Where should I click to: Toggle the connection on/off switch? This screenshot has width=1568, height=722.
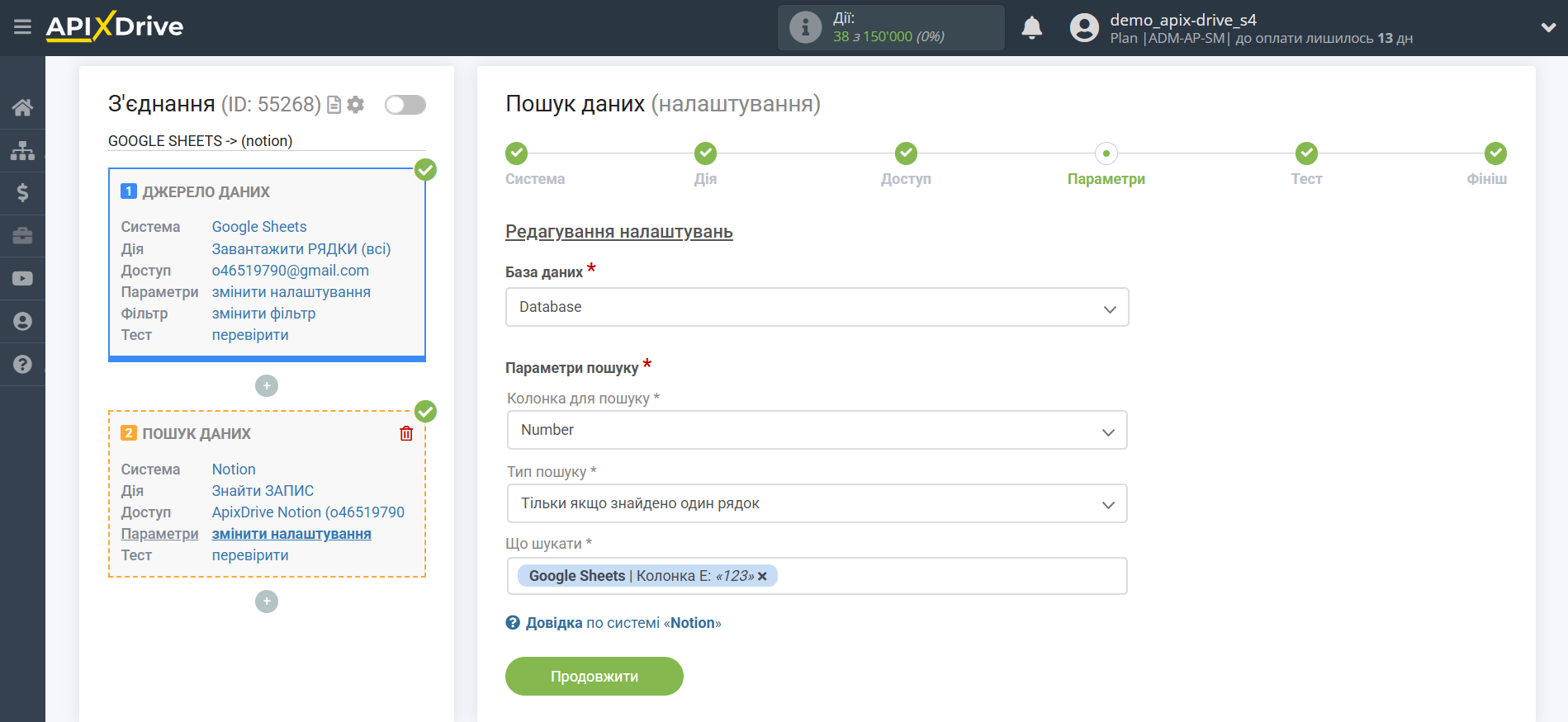tap(405, 105)
